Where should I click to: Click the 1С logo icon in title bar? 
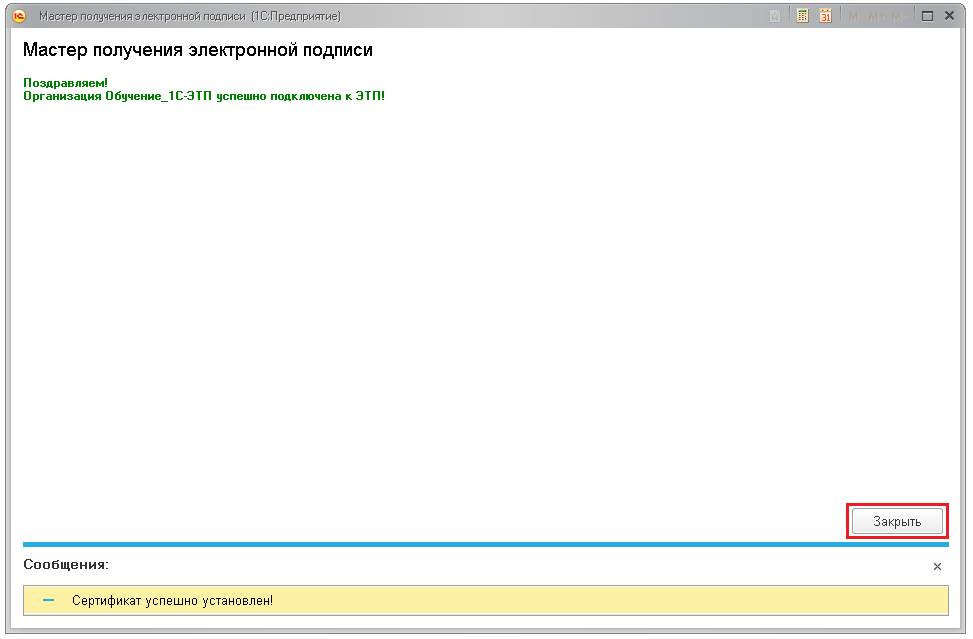pyautogui.click(x=19, y=16)
